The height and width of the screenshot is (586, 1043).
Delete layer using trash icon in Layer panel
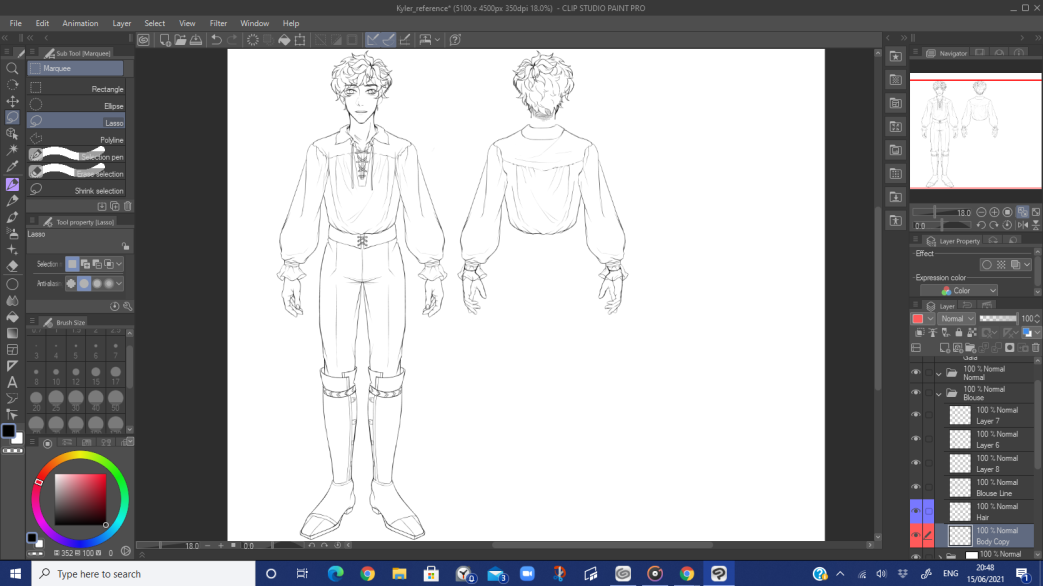(x=1035, y=348)
